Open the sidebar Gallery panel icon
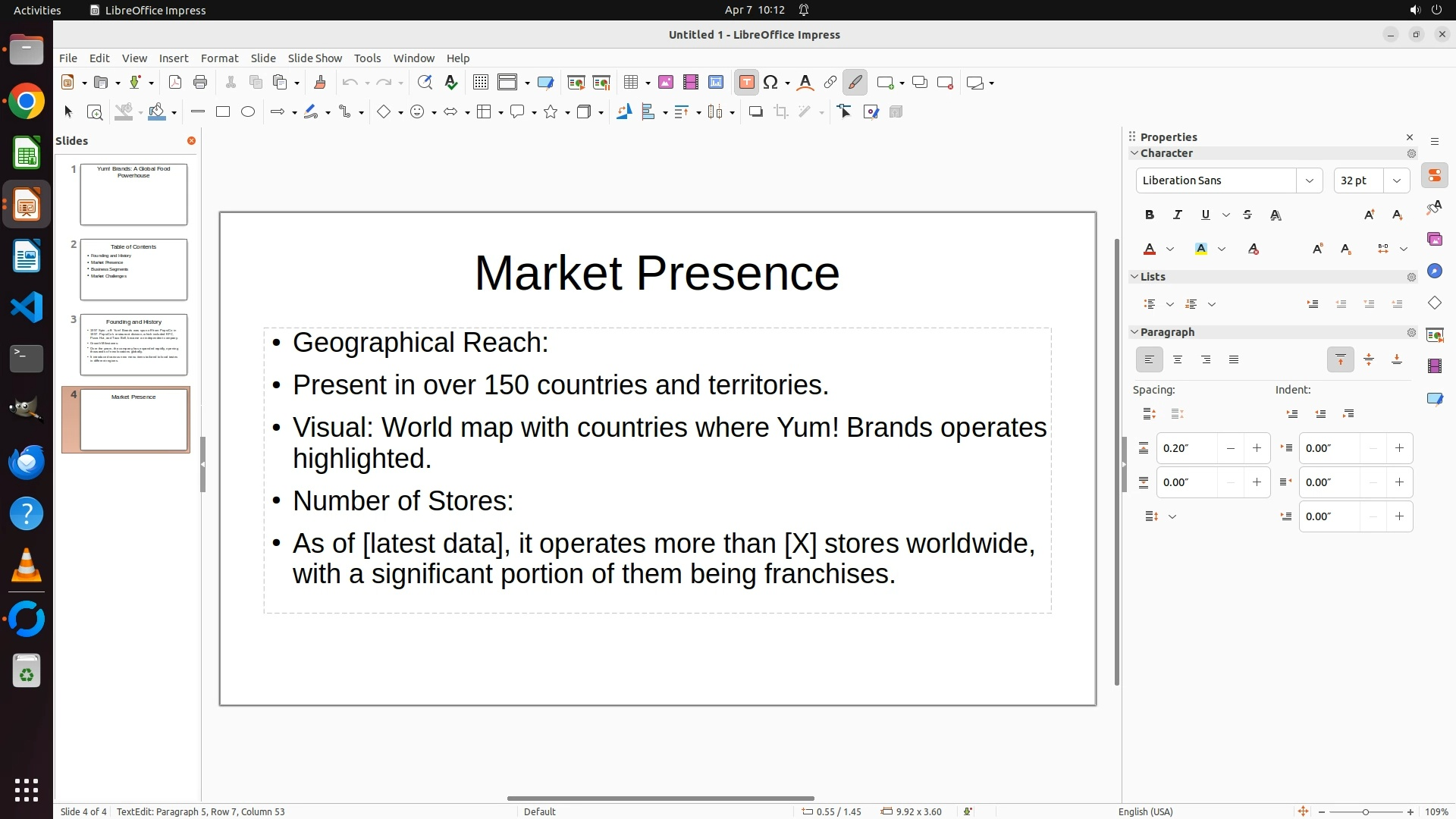 click(1434, 240)
